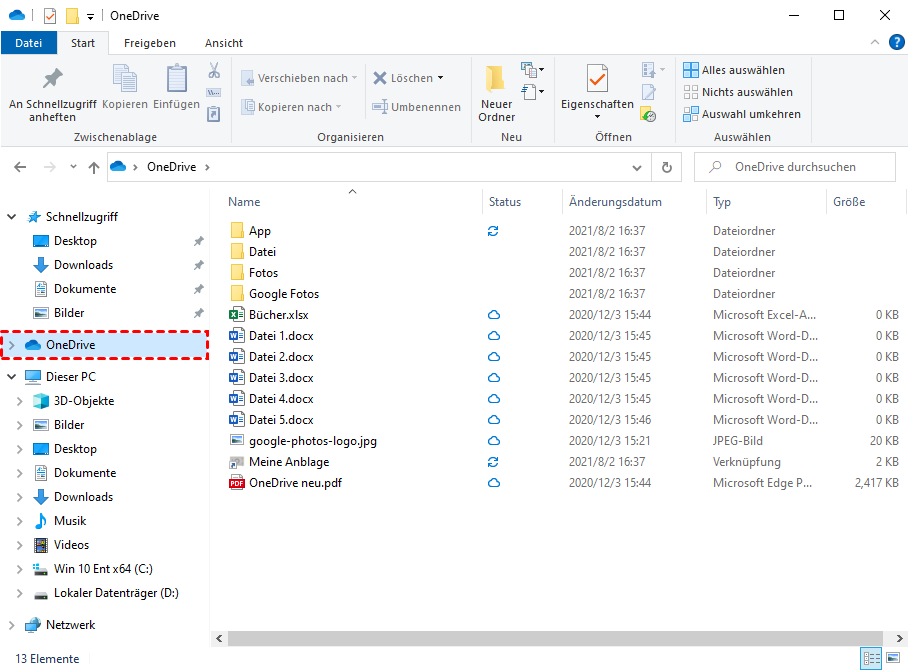The width and height of the screenshot is (909, 671).
Task: Click the Einfügen clipboard icon
Action: coord(177,79)
